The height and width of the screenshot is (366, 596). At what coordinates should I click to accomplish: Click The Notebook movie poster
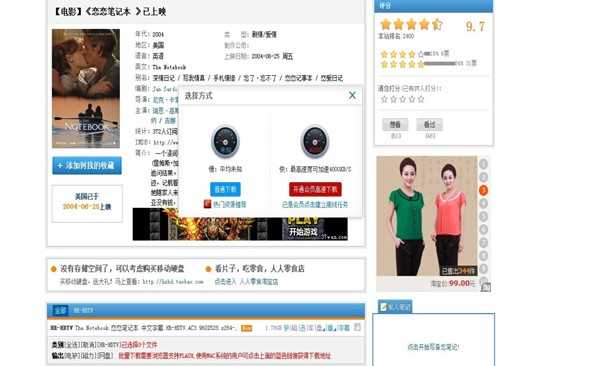pos(86,88)
